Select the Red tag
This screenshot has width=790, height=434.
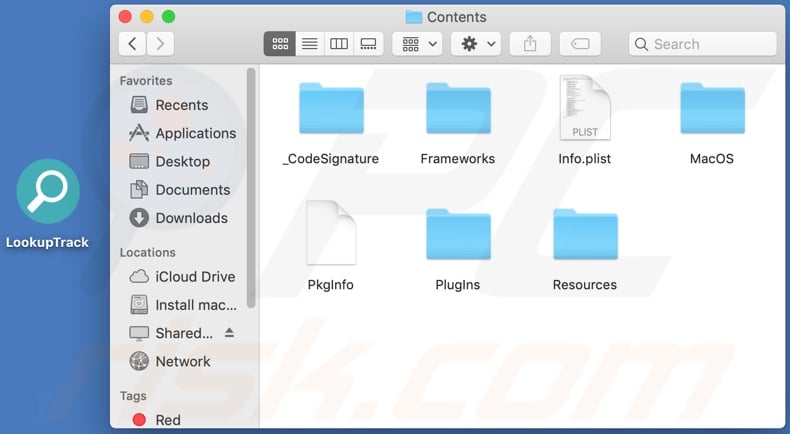[156, 419]
